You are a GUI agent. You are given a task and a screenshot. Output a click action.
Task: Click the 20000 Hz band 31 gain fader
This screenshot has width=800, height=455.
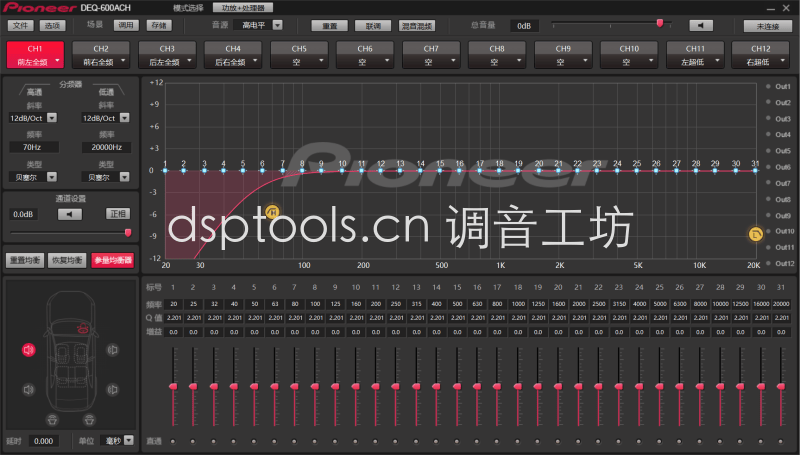tap(781, 387)
